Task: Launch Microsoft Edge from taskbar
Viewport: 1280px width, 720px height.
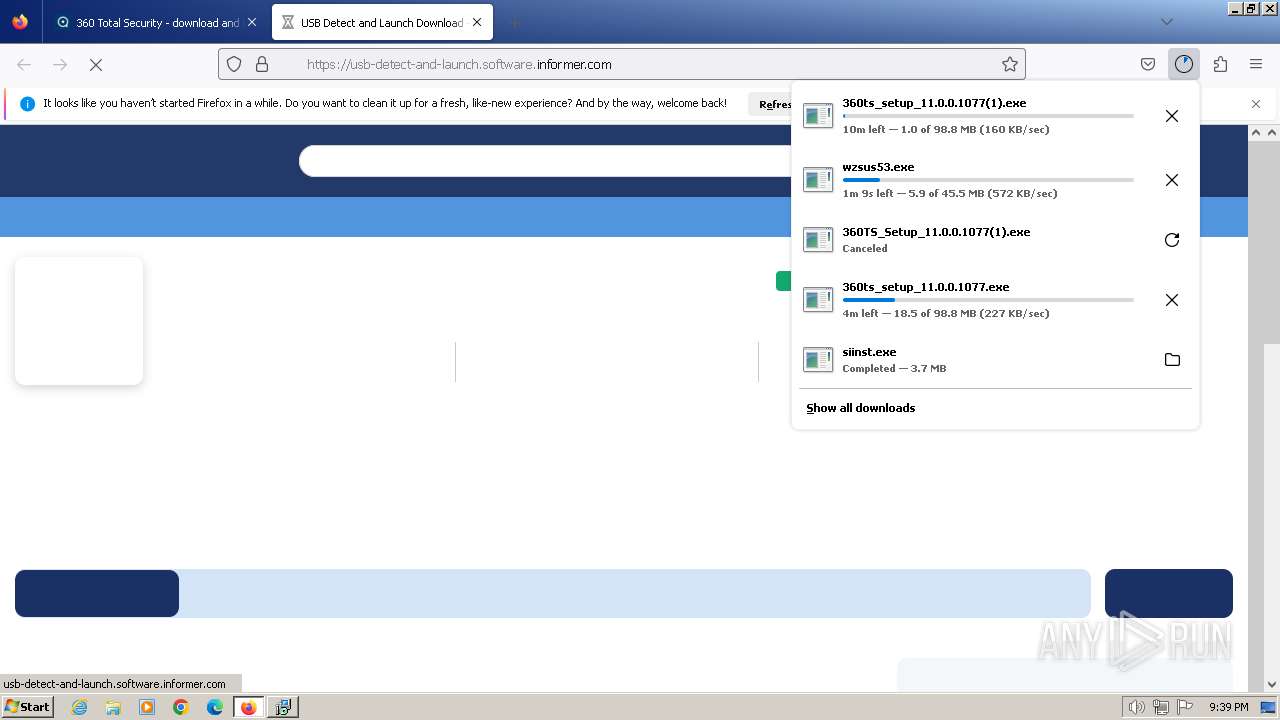Action: click(x=215, y=707)
